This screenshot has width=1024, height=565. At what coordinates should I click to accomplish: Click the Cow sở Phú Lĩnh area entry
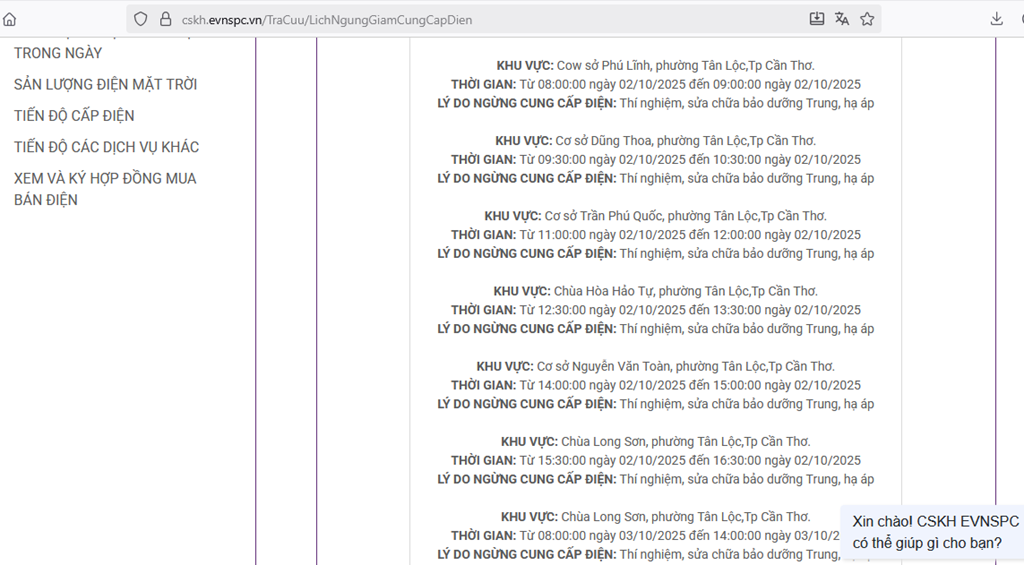(x=655, y=66)
